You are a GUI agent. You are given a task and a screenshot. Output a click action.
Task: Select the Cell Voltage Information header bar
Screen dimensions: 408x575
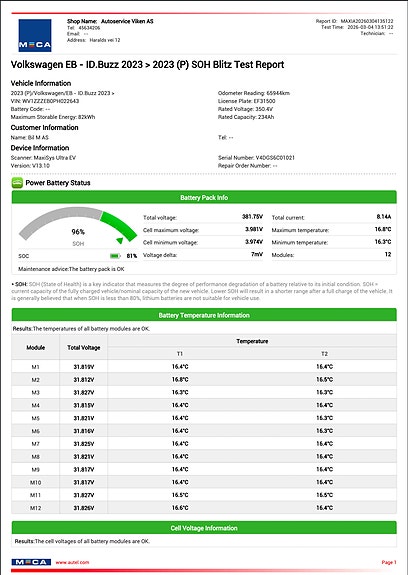click(204, 528)
